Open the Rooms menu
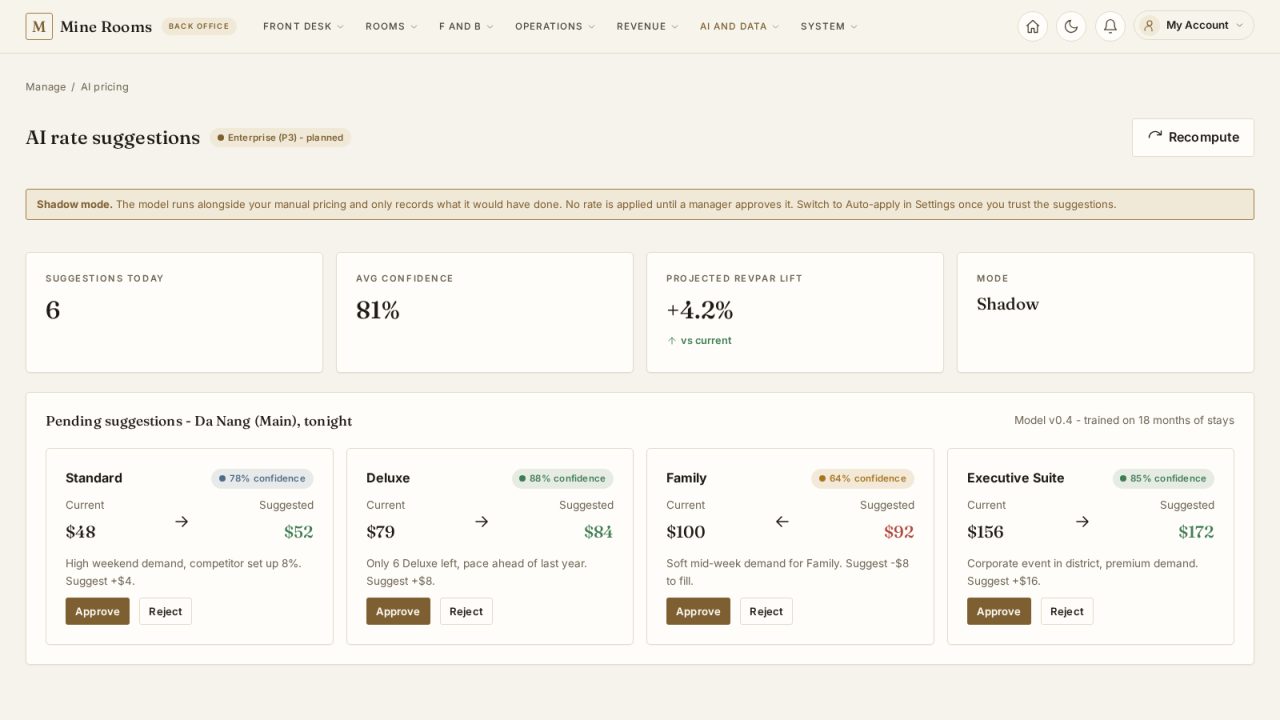Viewport: 1280px width, 720px height. [391, 27]
